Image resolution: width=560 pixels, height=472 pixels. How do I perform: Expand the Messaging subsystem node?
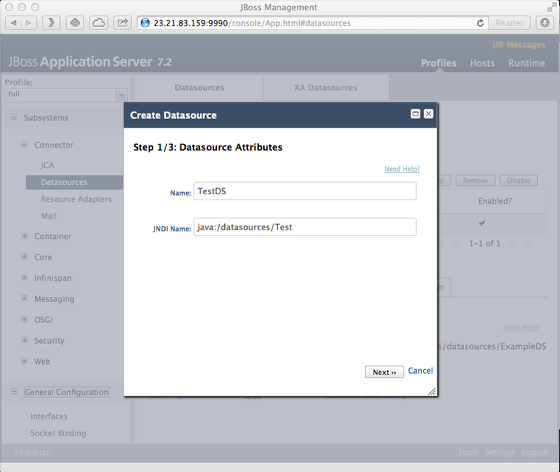(24, 298)
